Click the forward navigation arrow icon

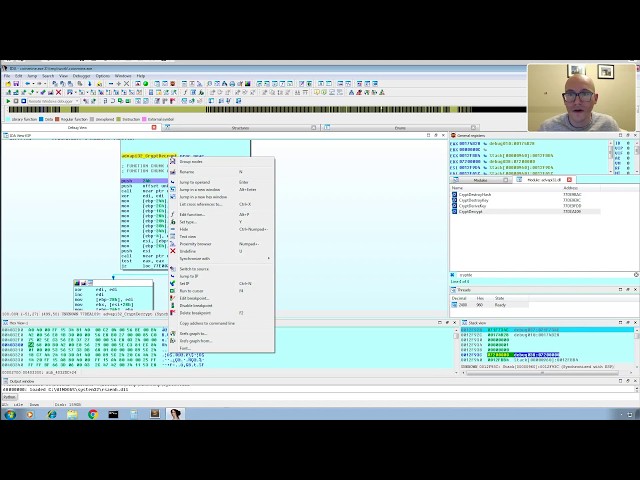click(39, 84)
